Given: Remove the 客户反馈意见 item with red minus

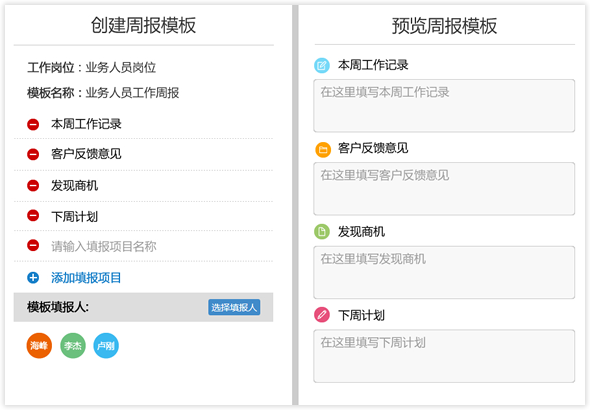Looking at the screenshot, I should tap(33, 154).
